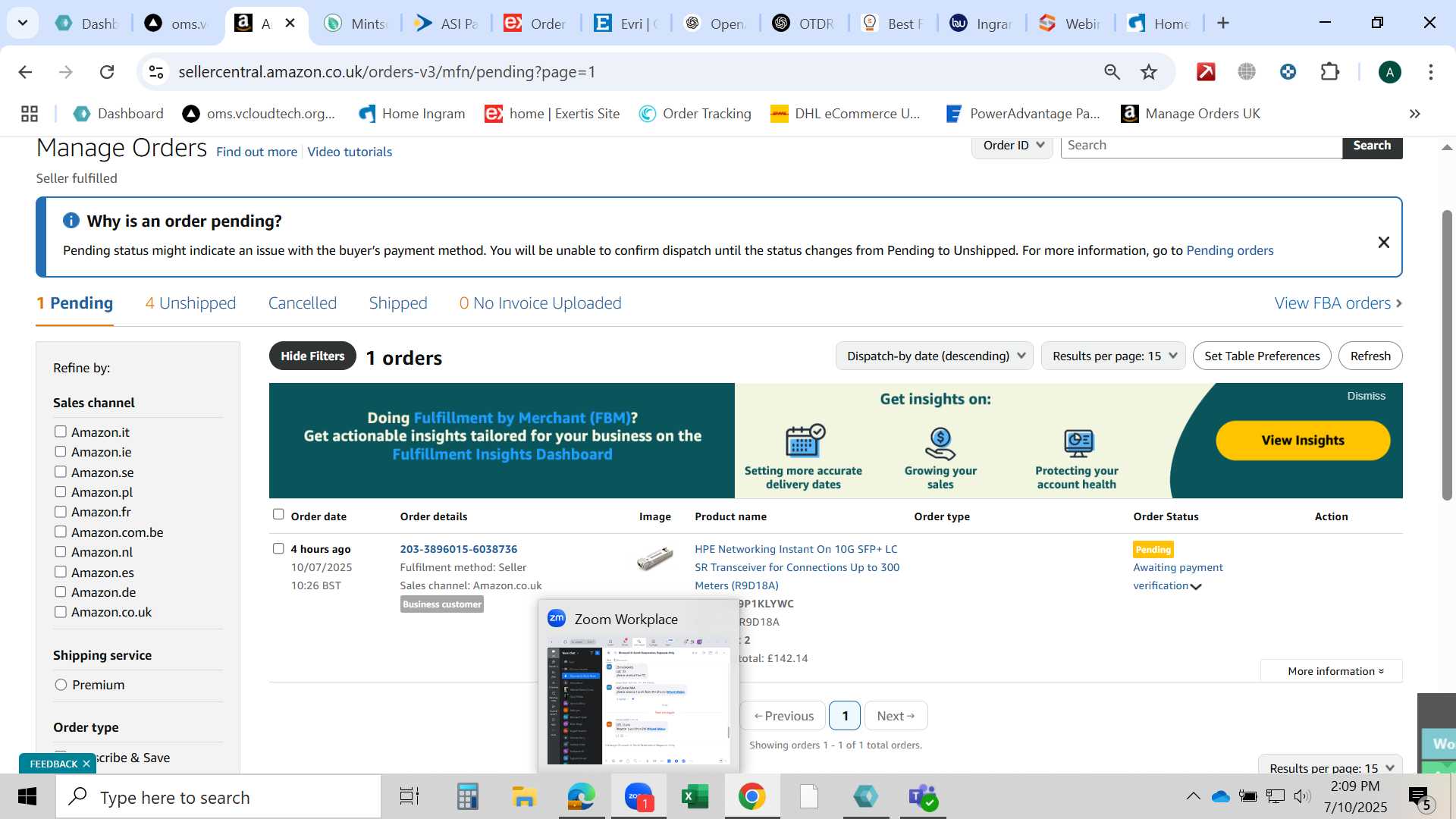Reload the current page
The image size is (1456, 819).
pyautogui.click(x=107, y=72)
